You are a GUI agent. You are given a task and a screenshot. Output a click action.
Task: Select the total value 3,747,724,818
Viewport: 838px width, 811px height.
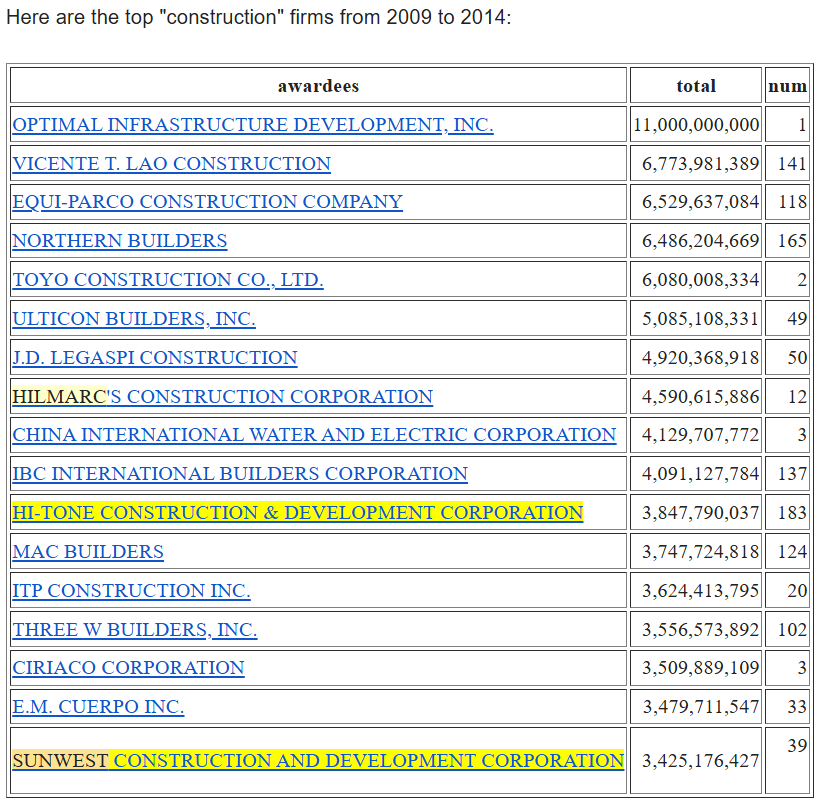[700, 553]
